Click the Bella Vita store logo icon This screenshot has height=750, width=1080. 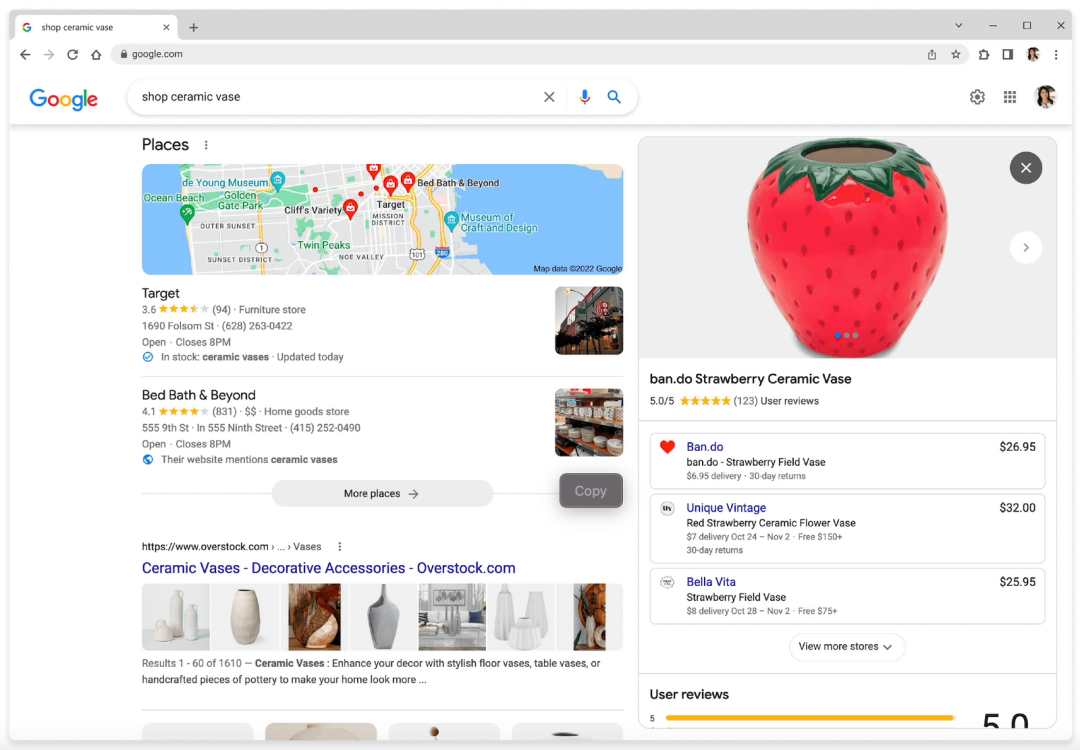click(x=667, y=583)
